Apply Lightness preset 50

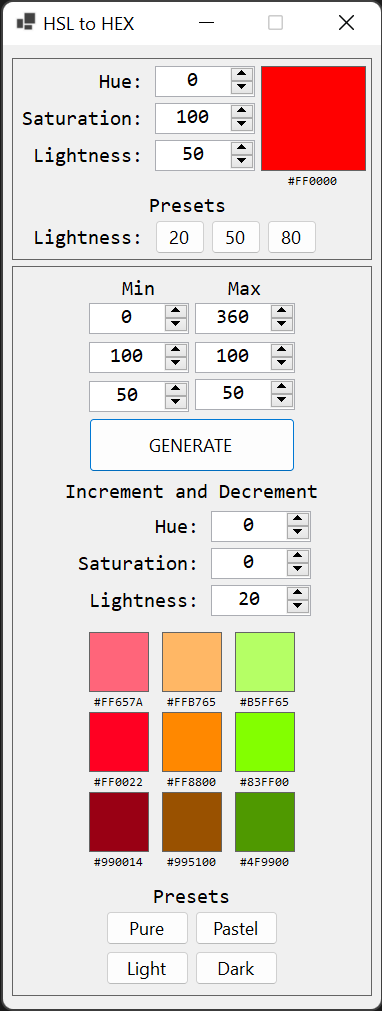click(236, 237)
